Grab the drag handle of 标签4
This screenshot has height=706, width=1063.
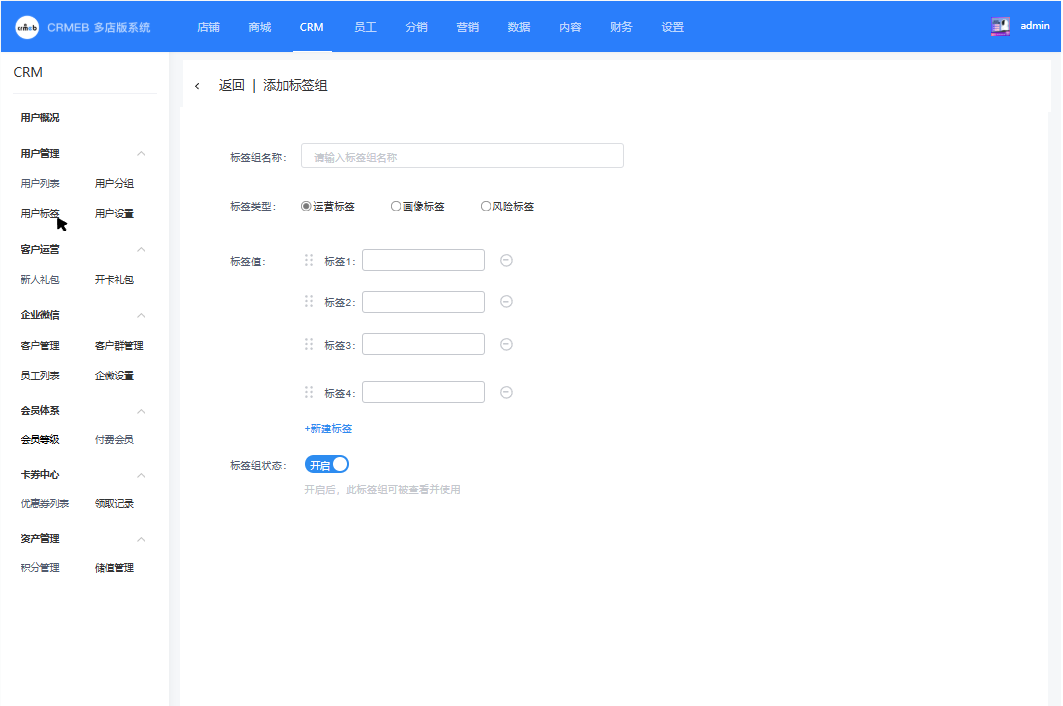pos(309,393)
